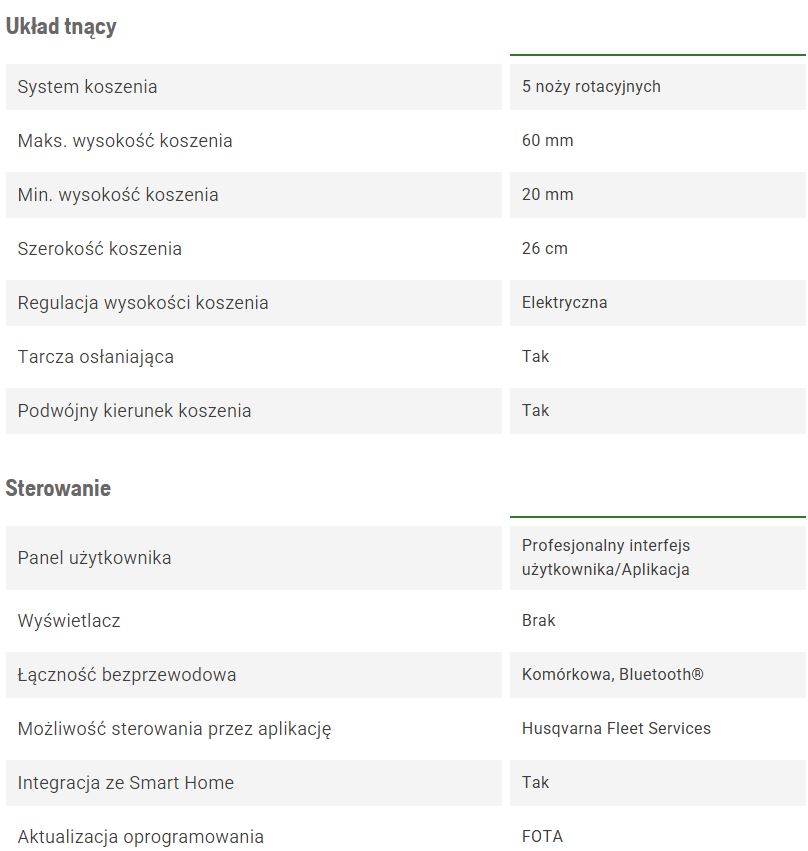Select the "Panel użytkownika" row label
This screenshot has height=851, width=808.
point(95,558)
